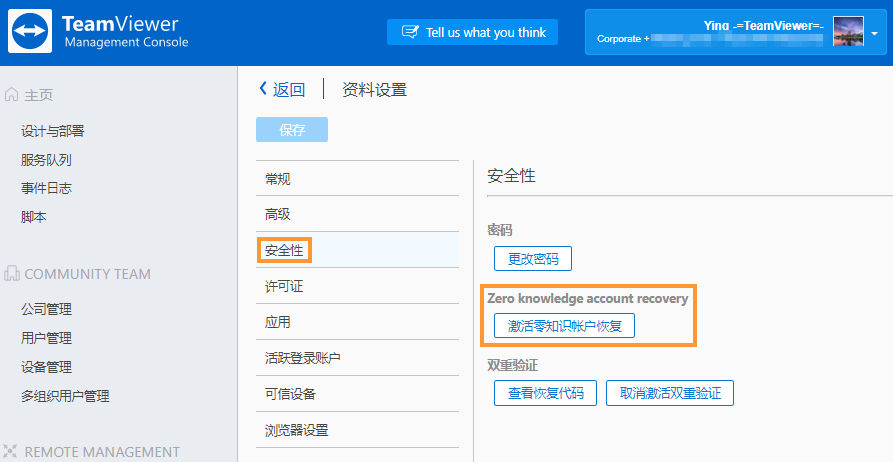Expand the account dropdown arrow
This screenshot has height=462, width=893.
click(x=874, y=34)
